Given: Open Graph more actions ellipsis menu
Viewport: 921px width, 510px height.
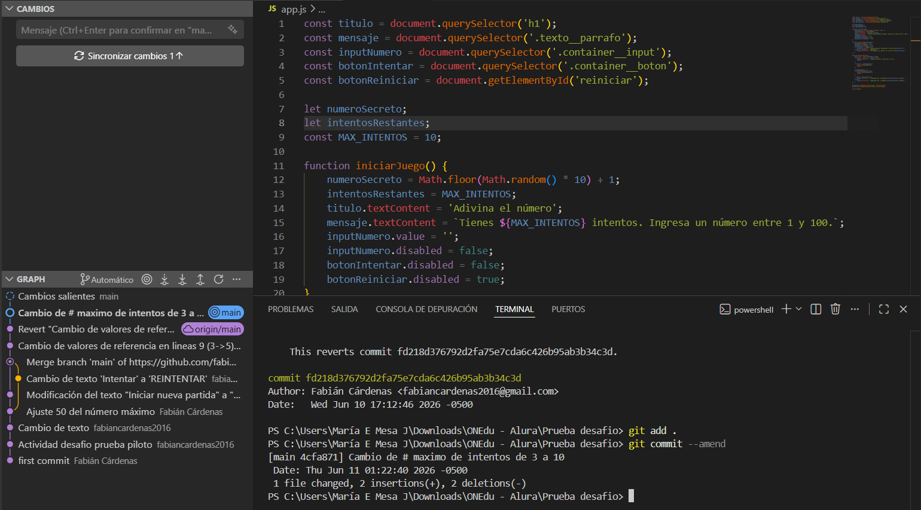Looking at the screenshot, I should point(237,280).
